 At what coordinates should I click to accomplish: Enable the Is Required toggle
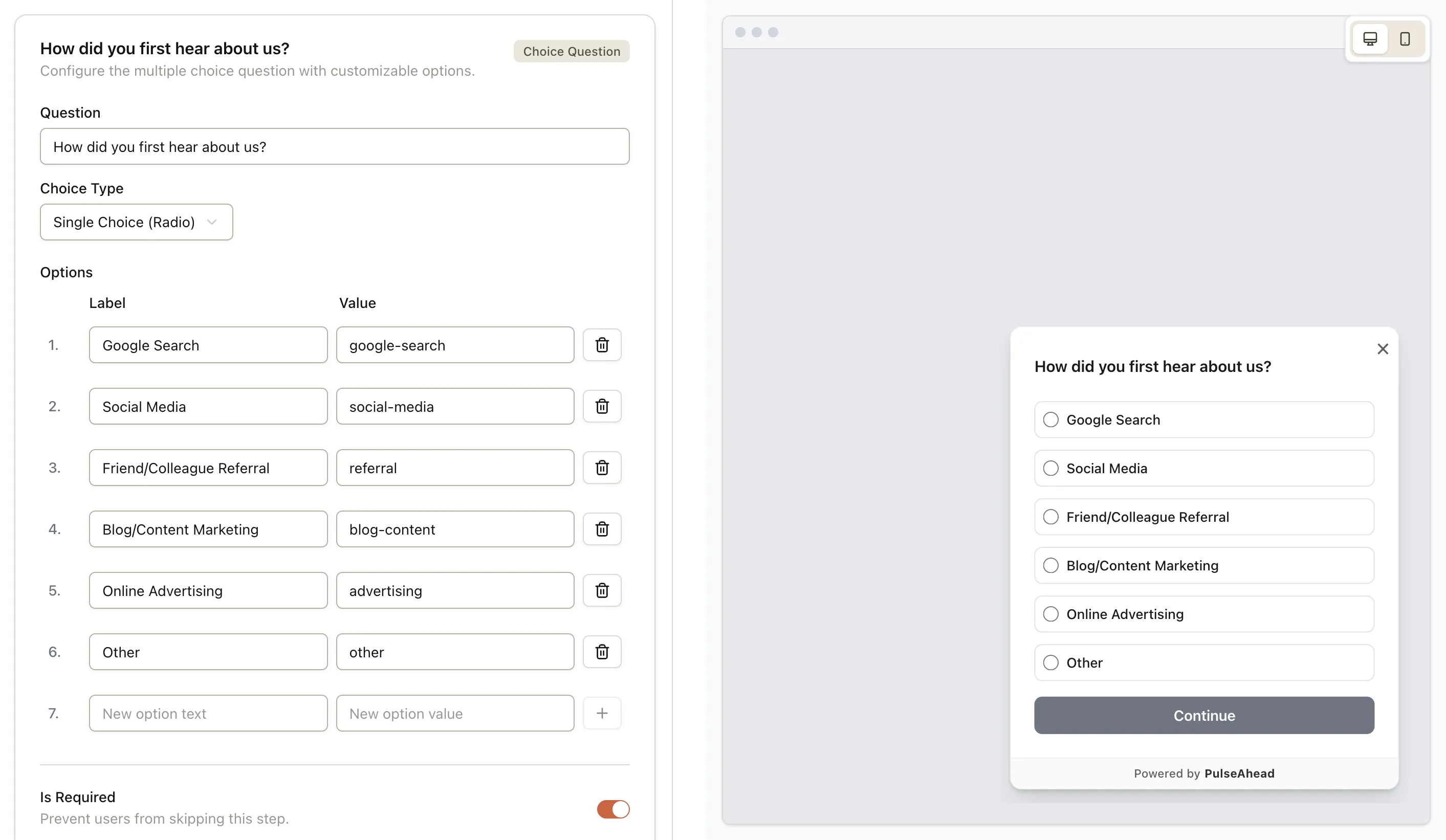[x=612, y=809]
